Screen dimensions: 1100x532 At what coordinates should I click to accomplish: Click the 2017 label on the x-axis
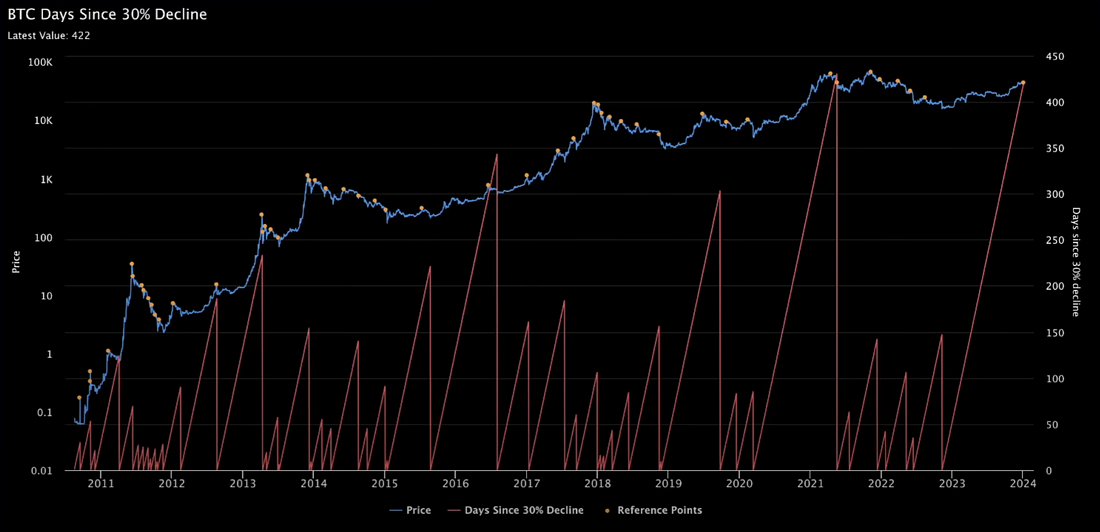click(x=526, y=483)
